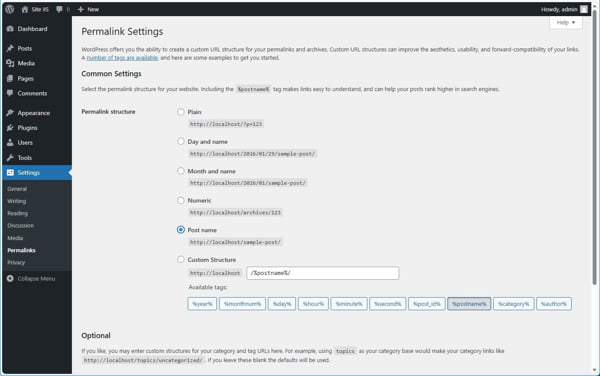Click the custom structure text field
The width and height of the screenshot is (600, 376).
click(323, 273)
